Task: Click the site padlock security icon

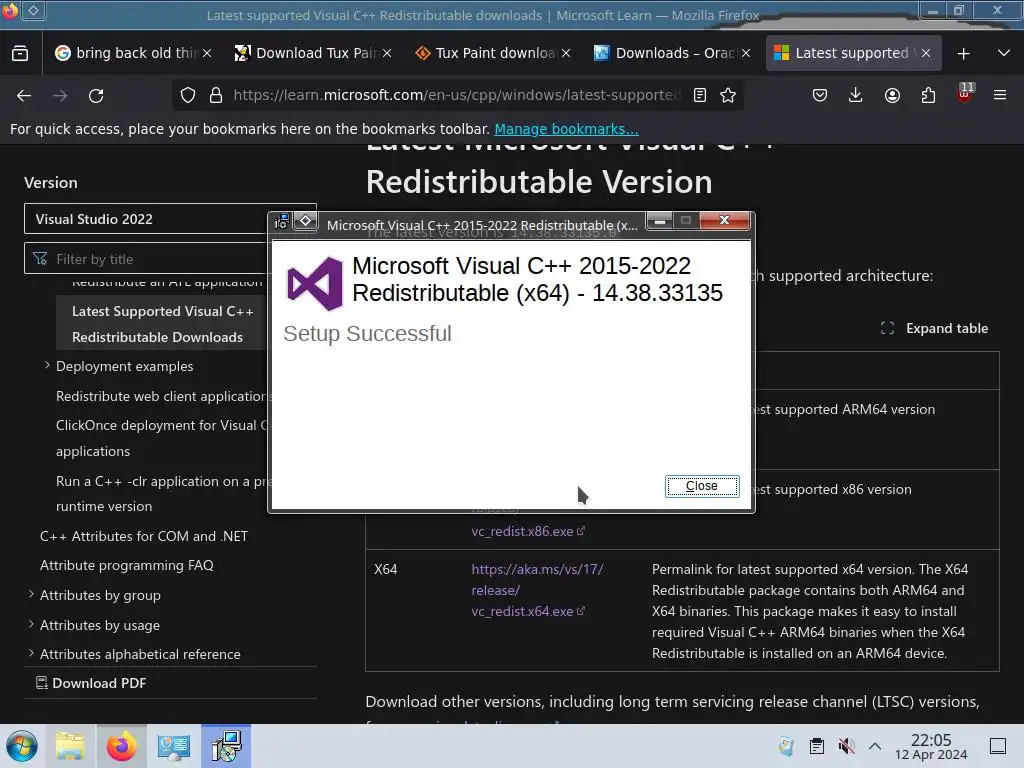Action: [x=216, y=95]
